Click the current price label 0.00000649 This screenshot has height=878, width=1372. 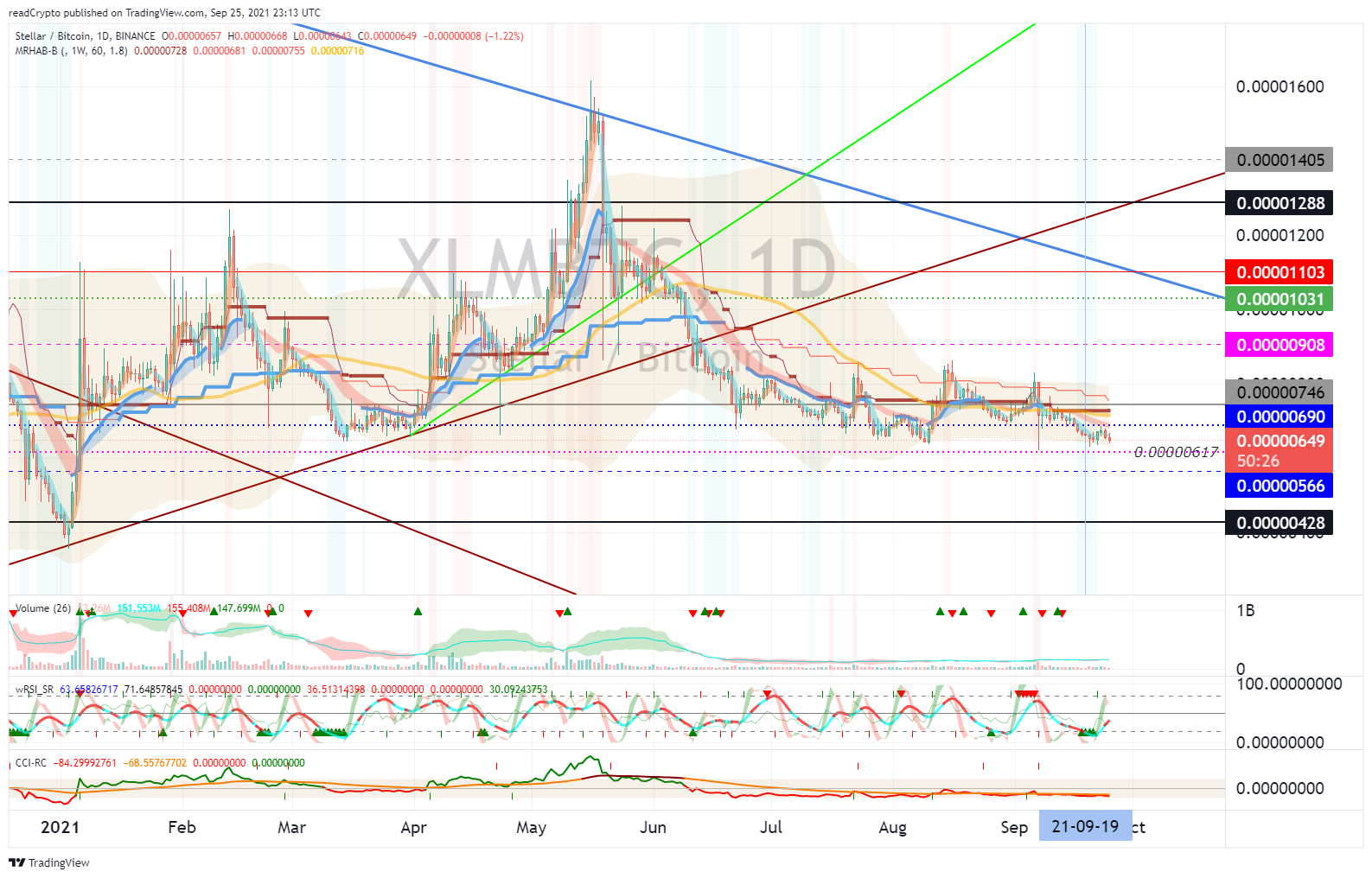click(1279, 441)
